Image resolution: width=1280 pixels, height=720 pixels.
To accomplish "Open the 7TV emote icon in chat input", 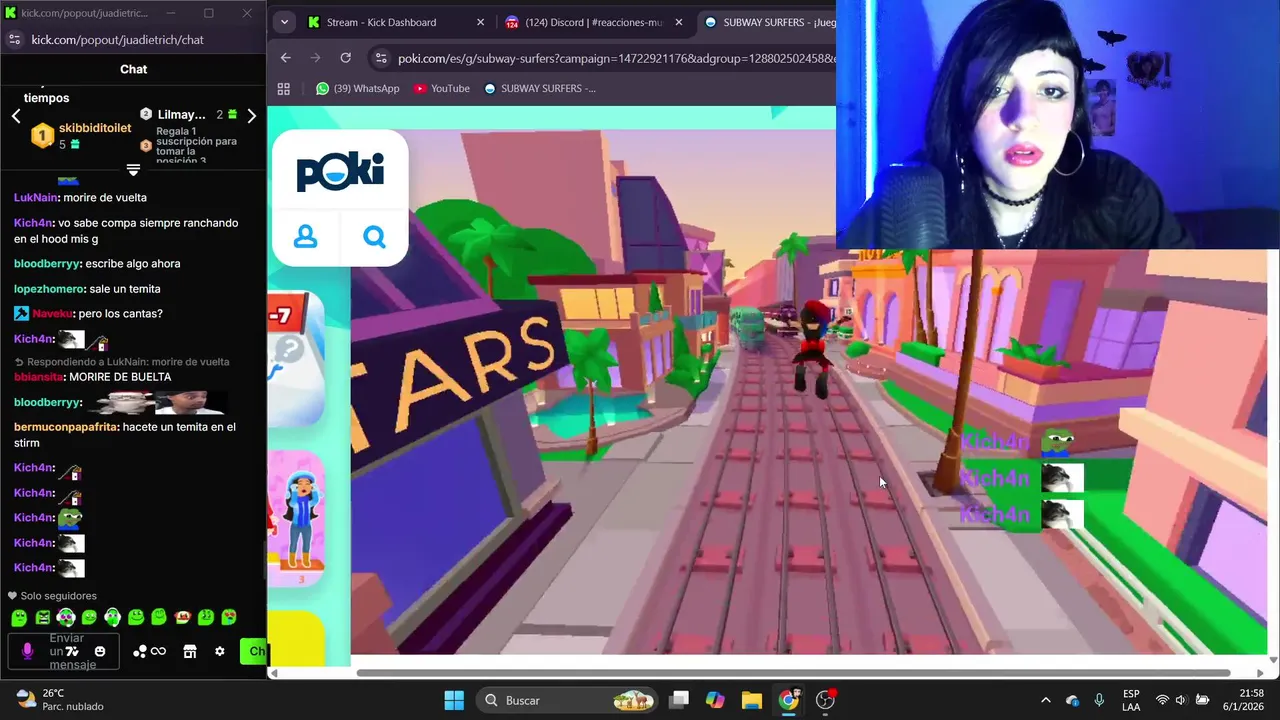I will (72, 651).
